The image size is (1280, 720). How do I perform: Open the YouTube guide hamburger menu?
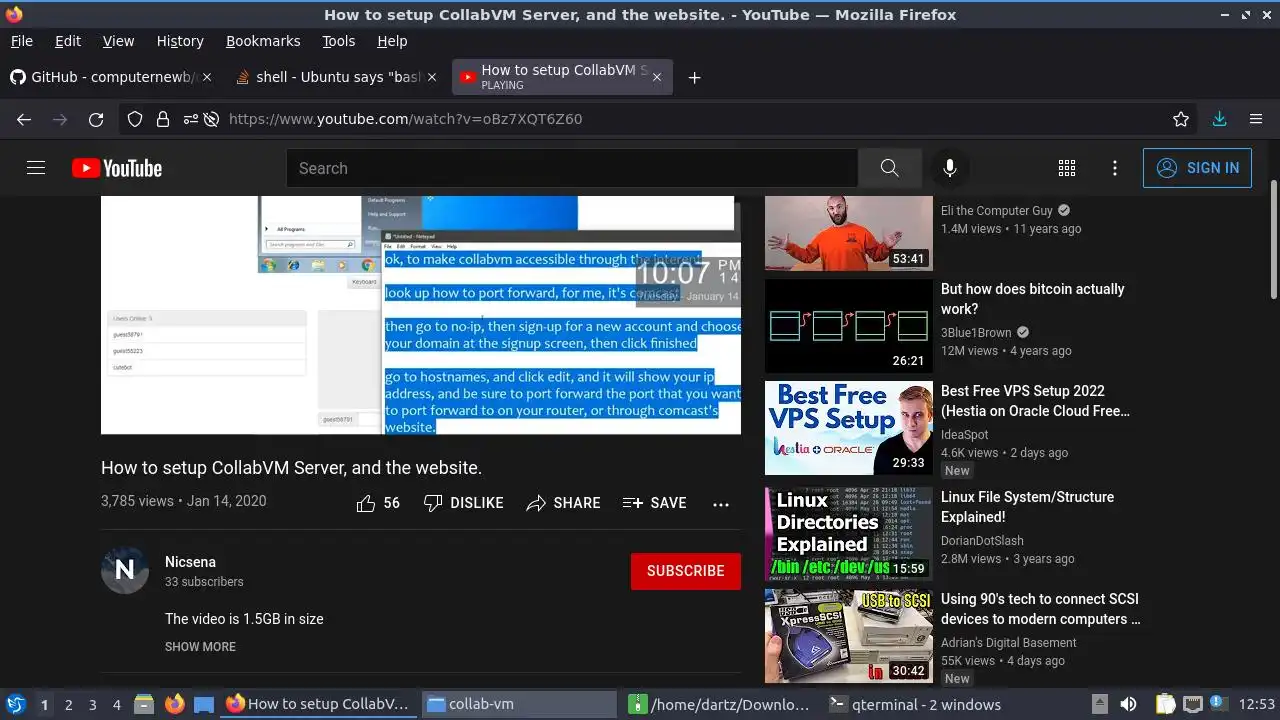(36, 168)
